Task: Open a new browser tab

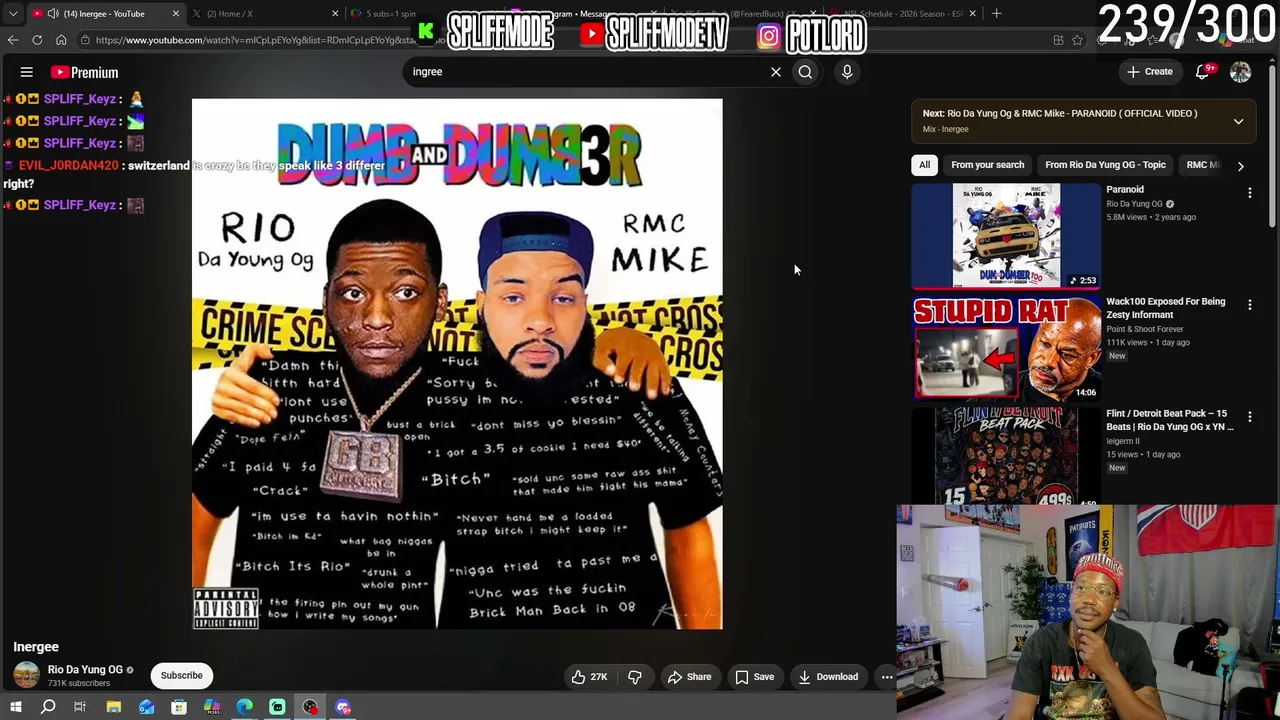Action: point(997,13)
